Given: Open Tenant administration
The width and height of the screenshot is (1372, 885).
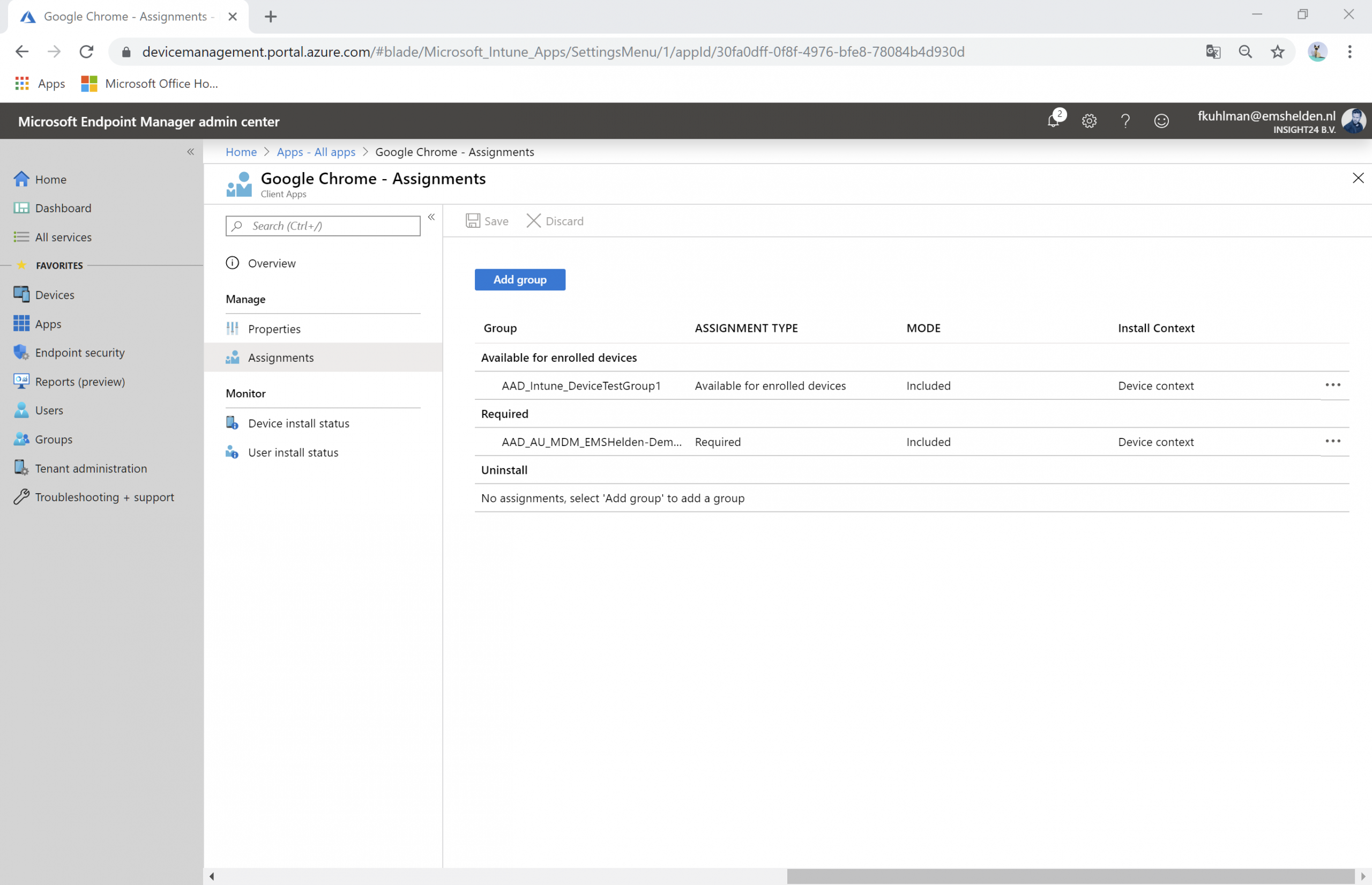Looking at the screenshot, I should coord(91,468).
